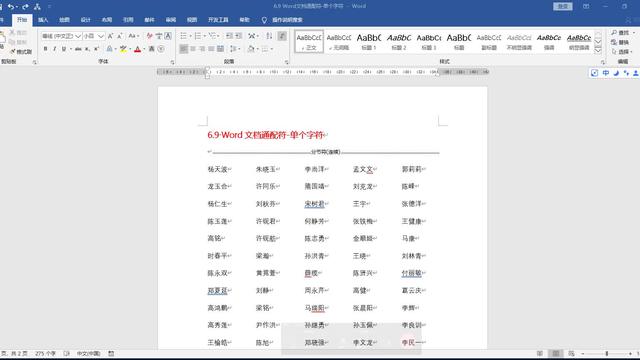
Task: Click the IME Chinese mode icon
Action: (605, 73)
